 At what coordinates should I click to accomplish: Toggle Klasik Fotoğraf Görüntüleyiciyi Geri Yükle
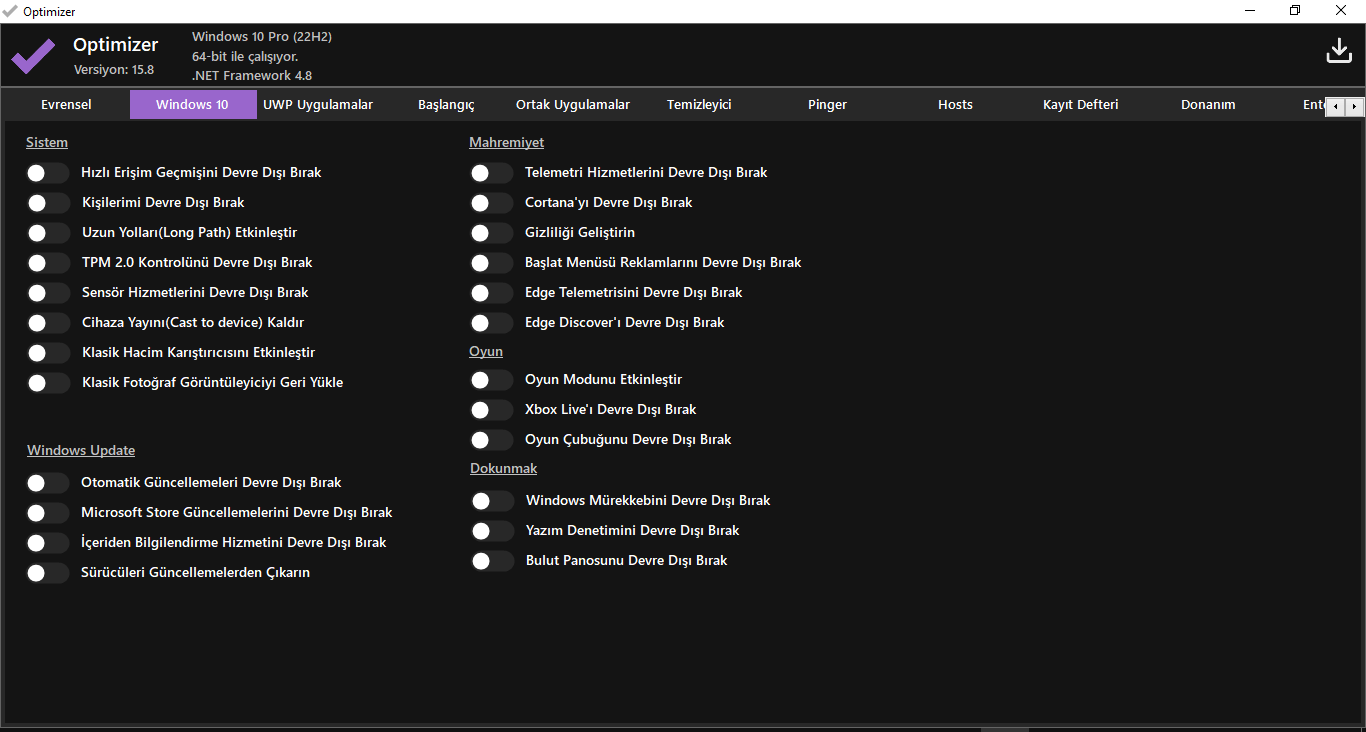pos(48,383)
